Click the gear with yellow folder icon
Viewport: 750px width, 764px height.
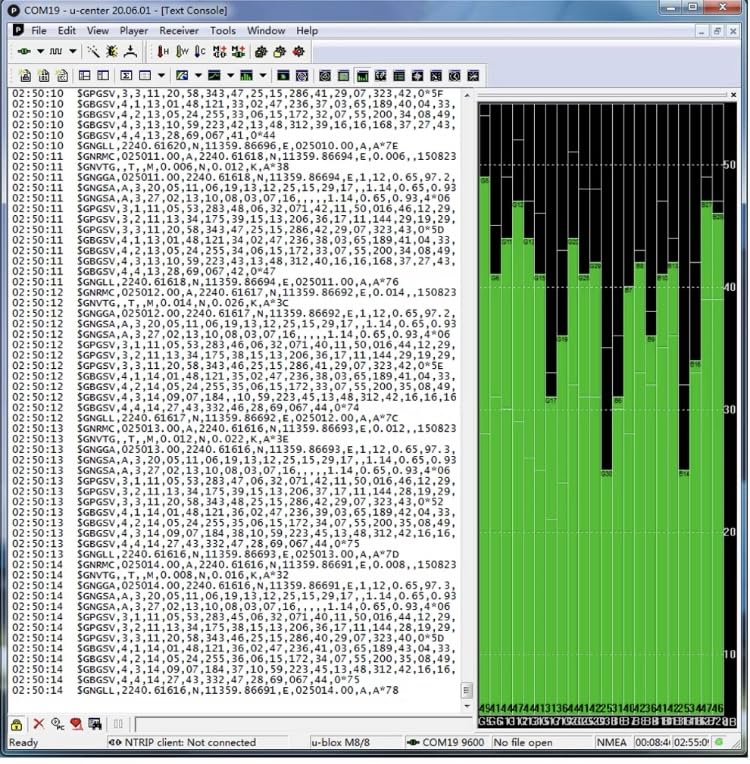[280, 51]
